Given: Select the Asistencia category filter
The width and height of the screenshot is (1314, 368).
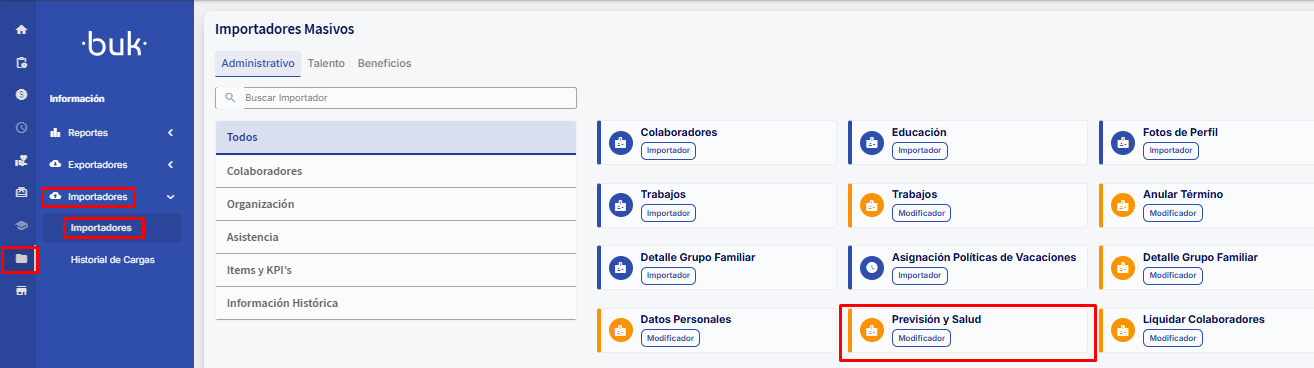Looking at the screenshot, I should (x=396, y=237).
